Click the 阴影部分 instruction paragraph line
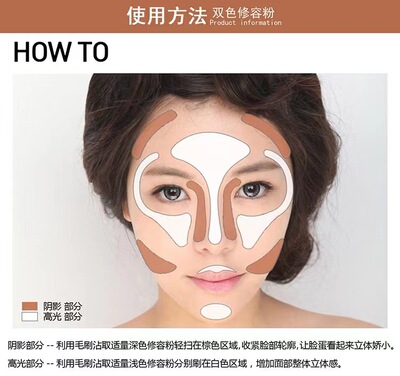 point(201,346)
